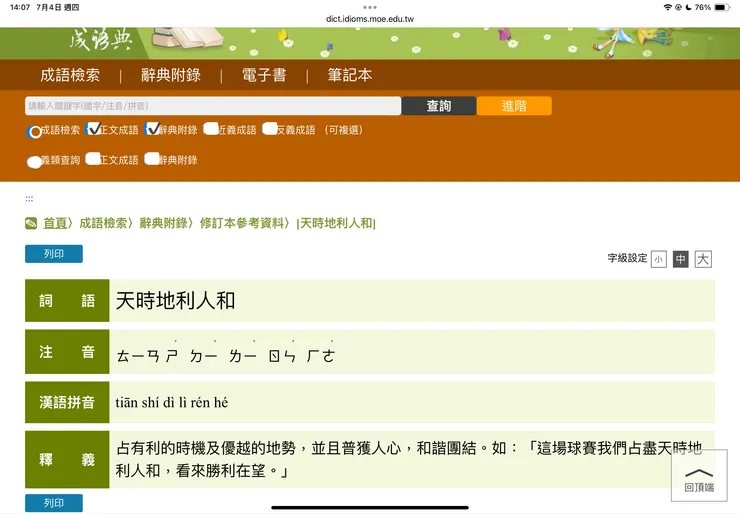
Task: Tap the three-dot multitasking indicator
Action: [370, 8]
